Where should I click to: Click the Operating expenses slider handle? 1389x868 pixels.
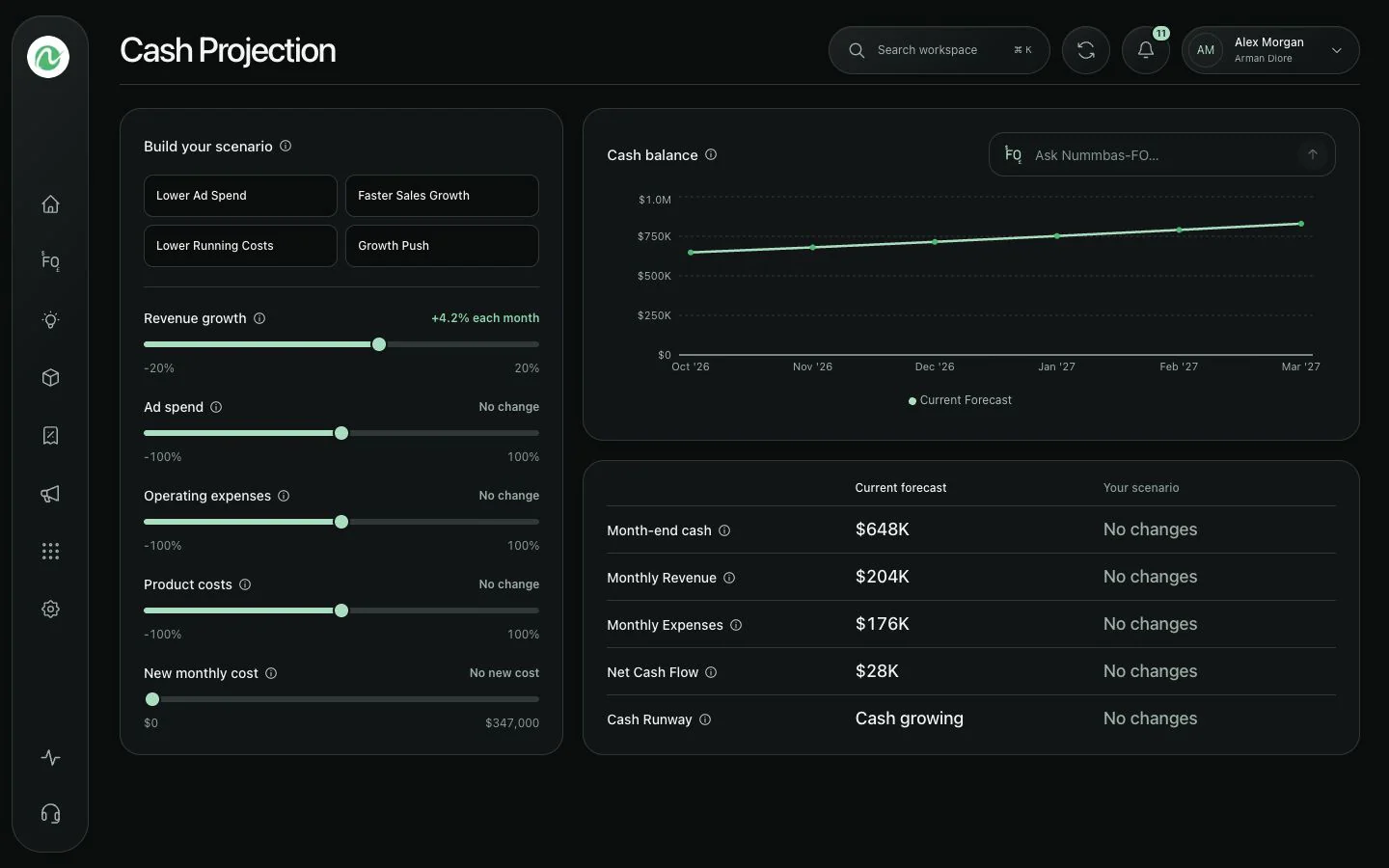[x=341, y=522]
